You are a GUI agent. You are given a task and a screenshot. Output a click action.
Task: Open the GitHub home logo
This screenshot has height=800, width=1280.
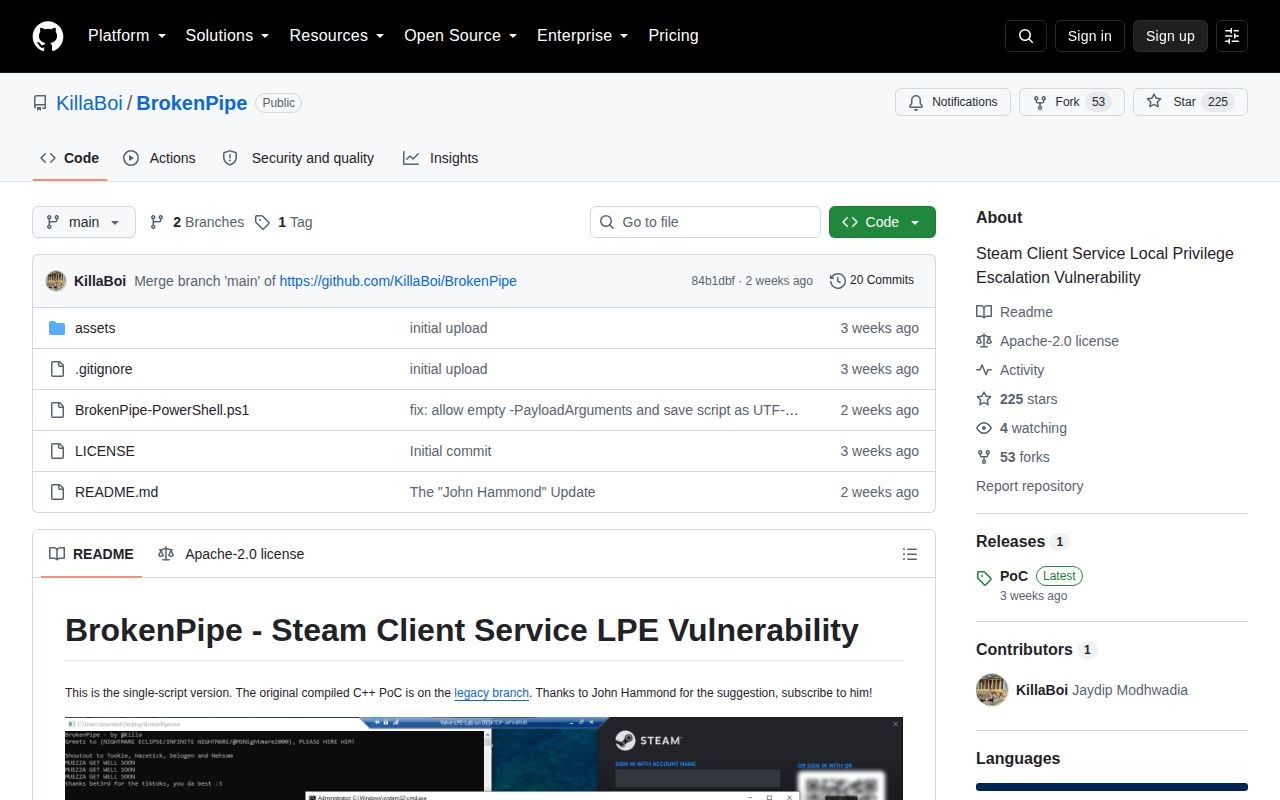(48, 36)
